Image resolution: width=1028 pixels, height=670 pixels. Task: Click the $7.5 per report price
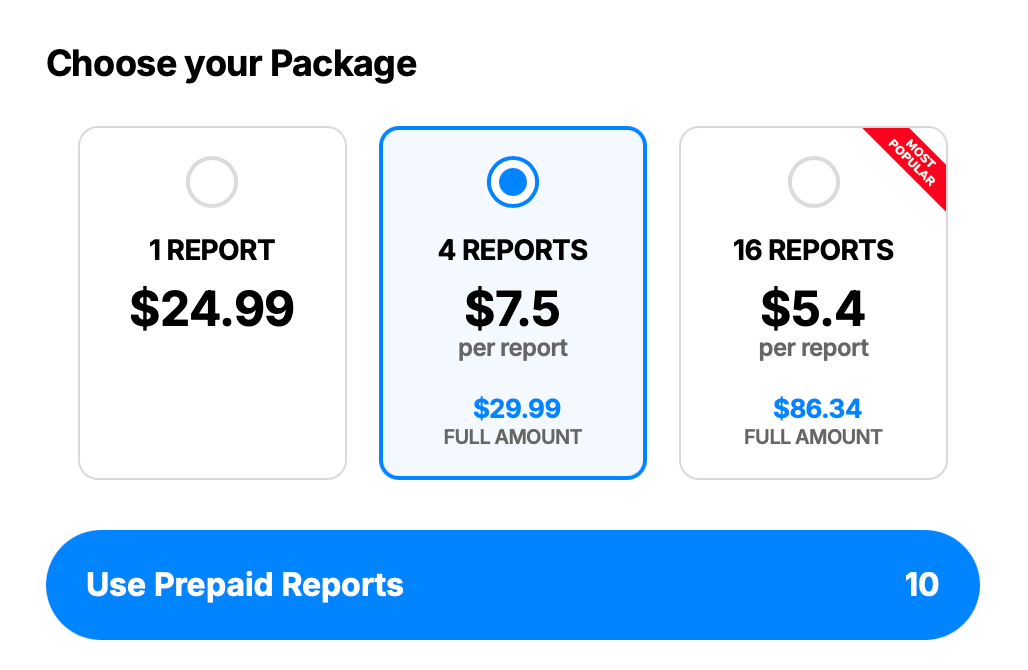[x=513, y=308]
